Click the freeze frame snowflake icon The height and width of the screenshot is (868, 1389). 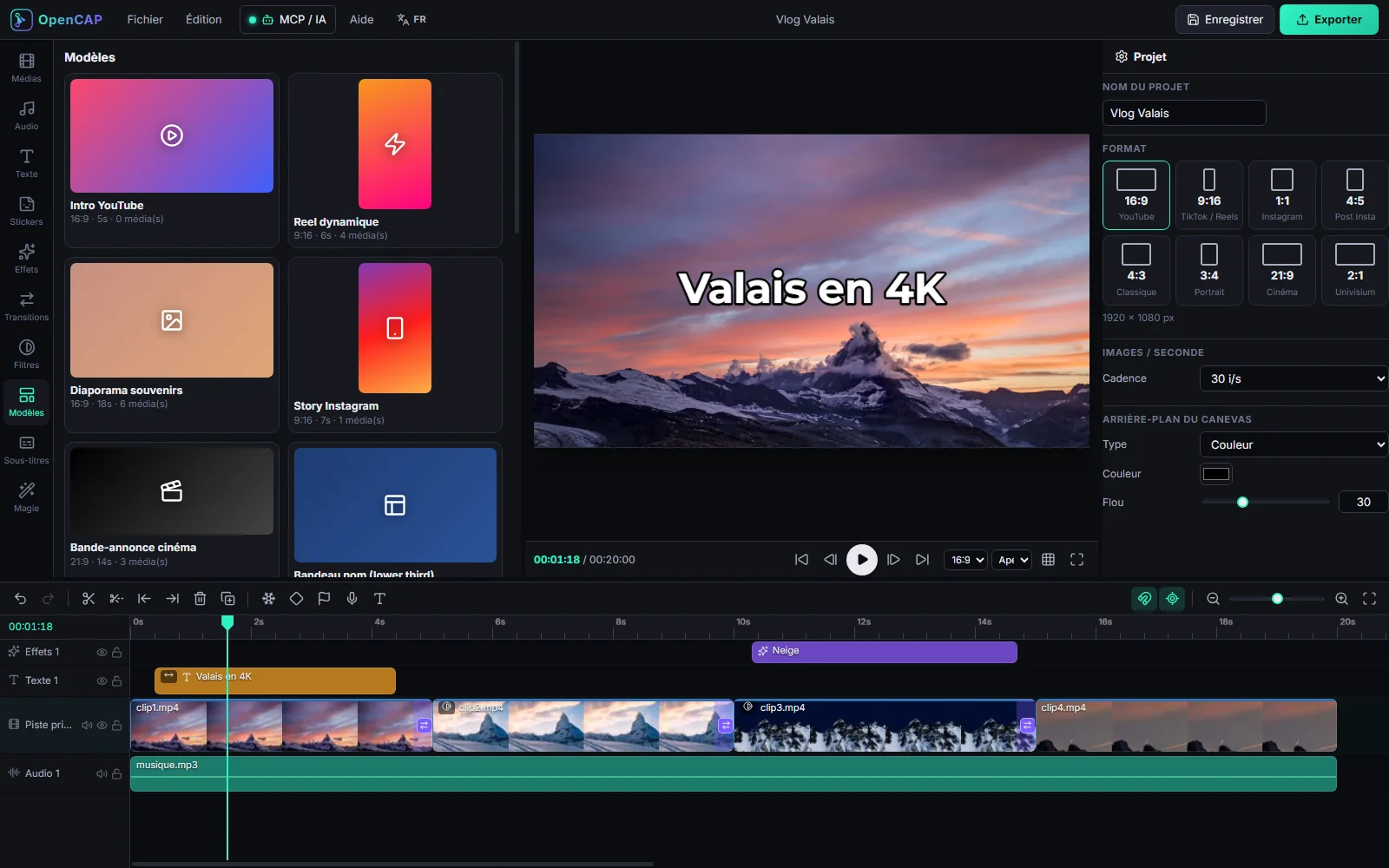268,598
